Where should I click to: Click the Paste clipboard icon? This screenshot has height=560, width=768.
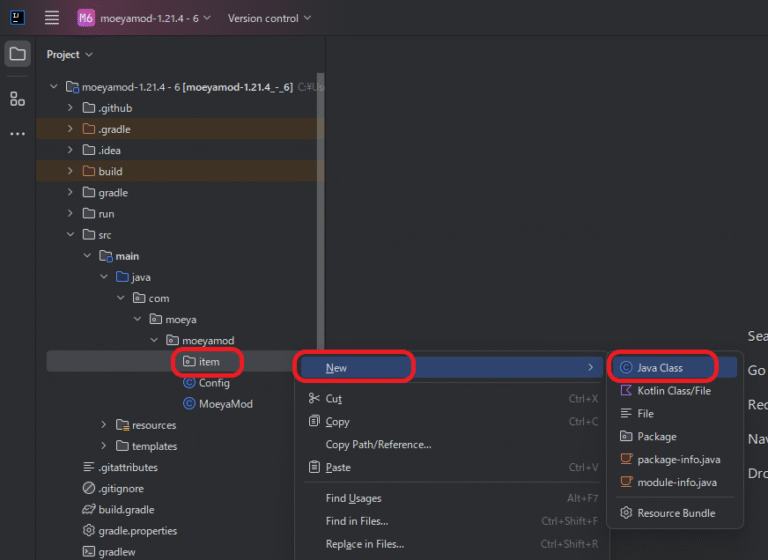314,467
